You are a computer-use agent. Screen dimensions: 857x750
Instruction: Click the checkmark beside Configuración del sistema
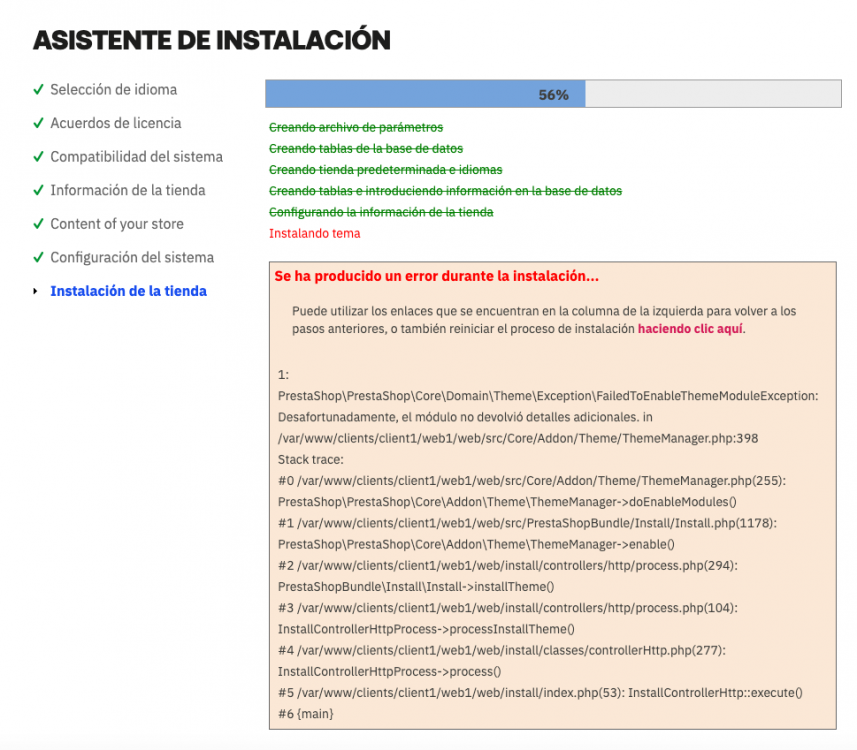pyautogui.click(x=38, y=257)
